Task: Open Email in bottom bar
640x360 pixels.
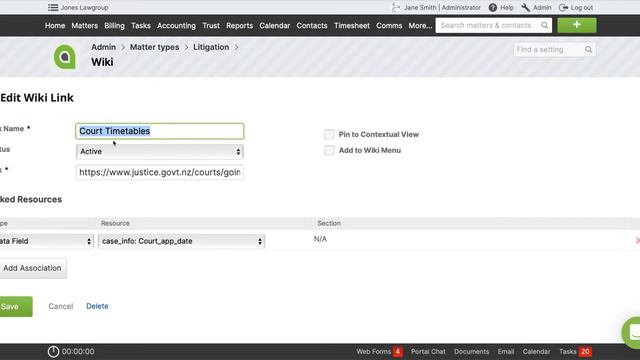Action: [x=506, y=351]
